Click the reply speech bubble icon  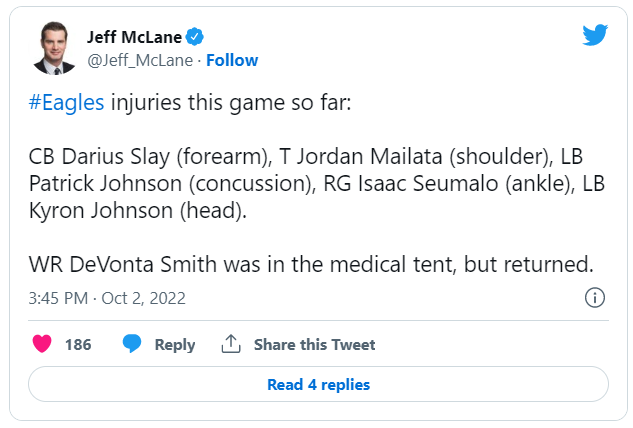(x=133, y=344)
